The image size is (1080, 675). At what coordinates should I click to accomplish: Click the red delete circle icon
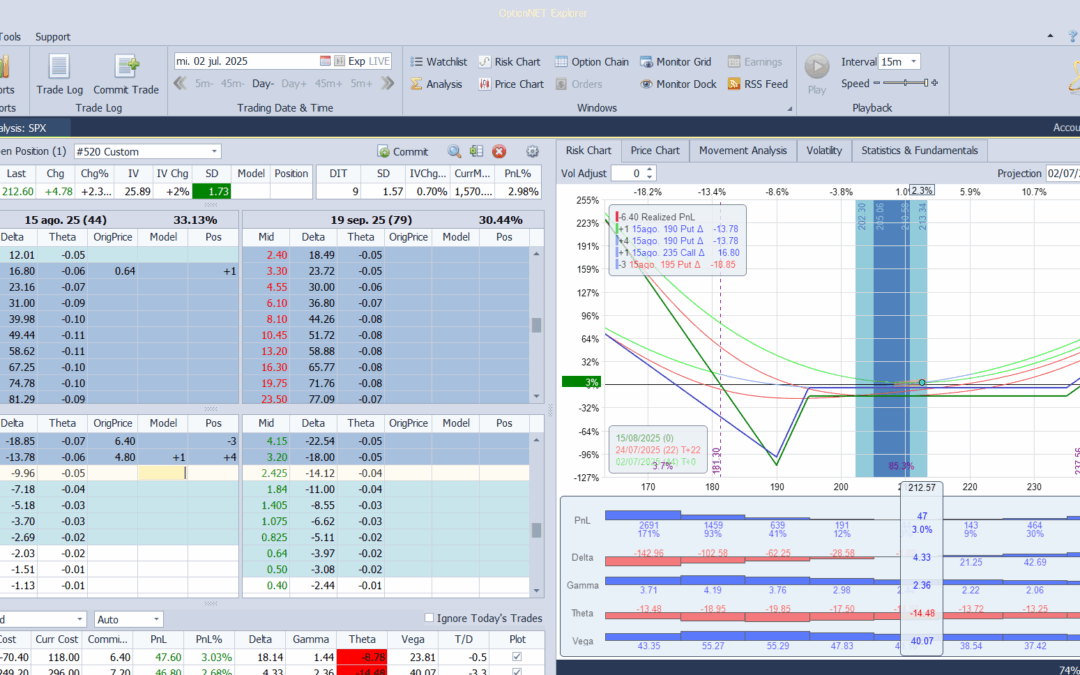pyautogui.click(x=499, y=152)
